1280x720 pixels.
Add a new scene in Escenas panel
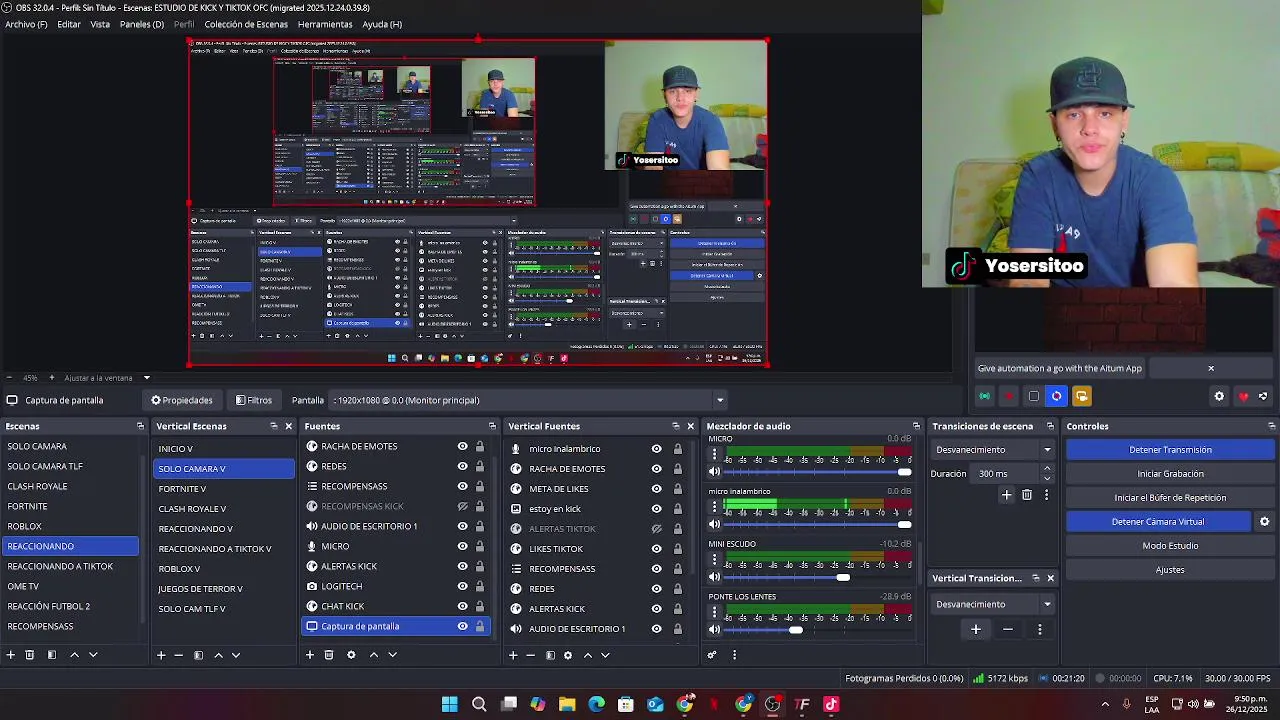tap(11, 655)
